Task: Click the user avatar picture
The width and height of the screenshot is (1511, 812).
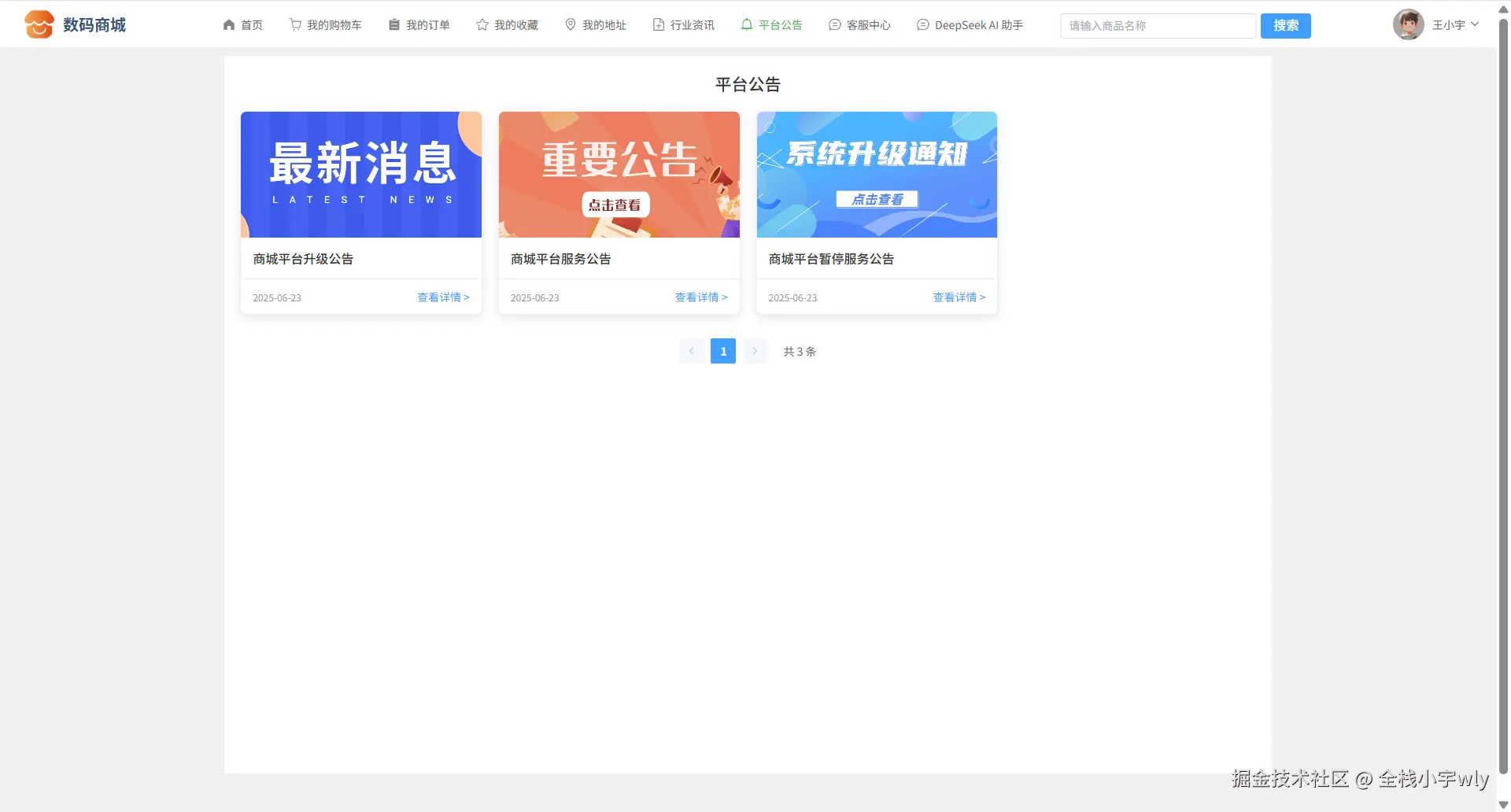Action: [x=1409, y=24]
